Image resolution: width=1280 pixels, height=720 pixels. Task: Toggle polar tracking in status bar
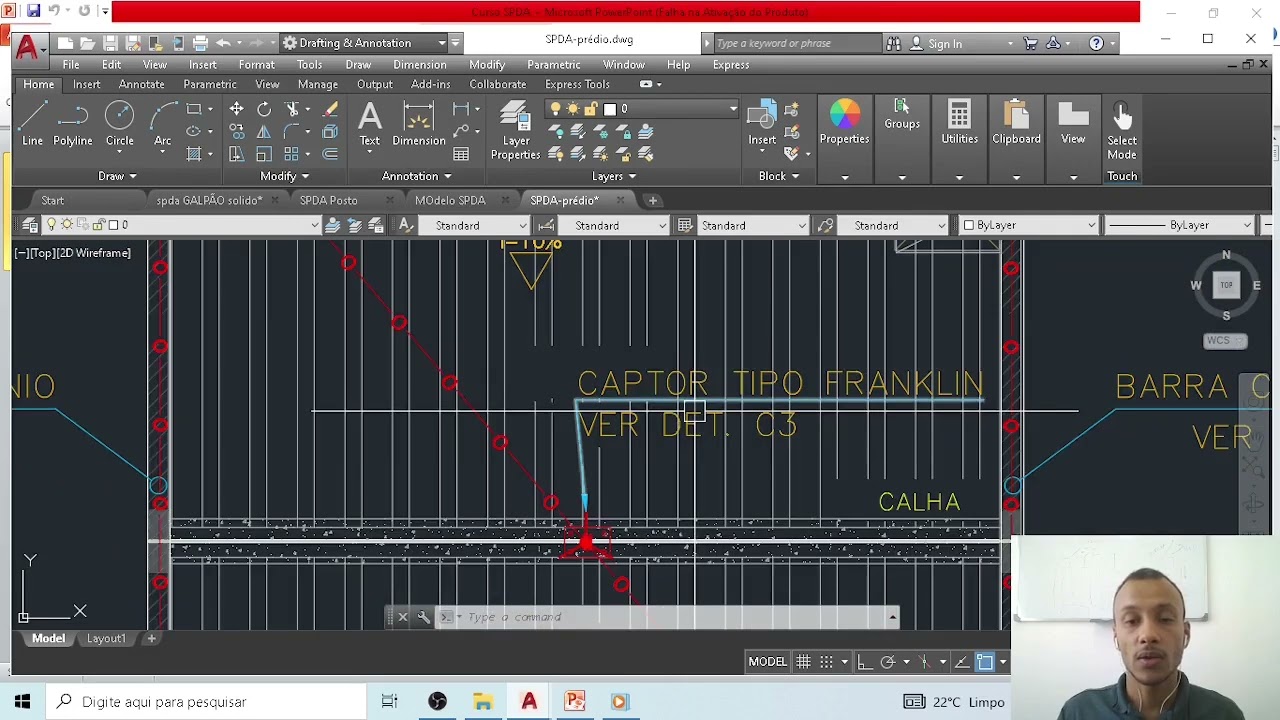coord(887,662)
